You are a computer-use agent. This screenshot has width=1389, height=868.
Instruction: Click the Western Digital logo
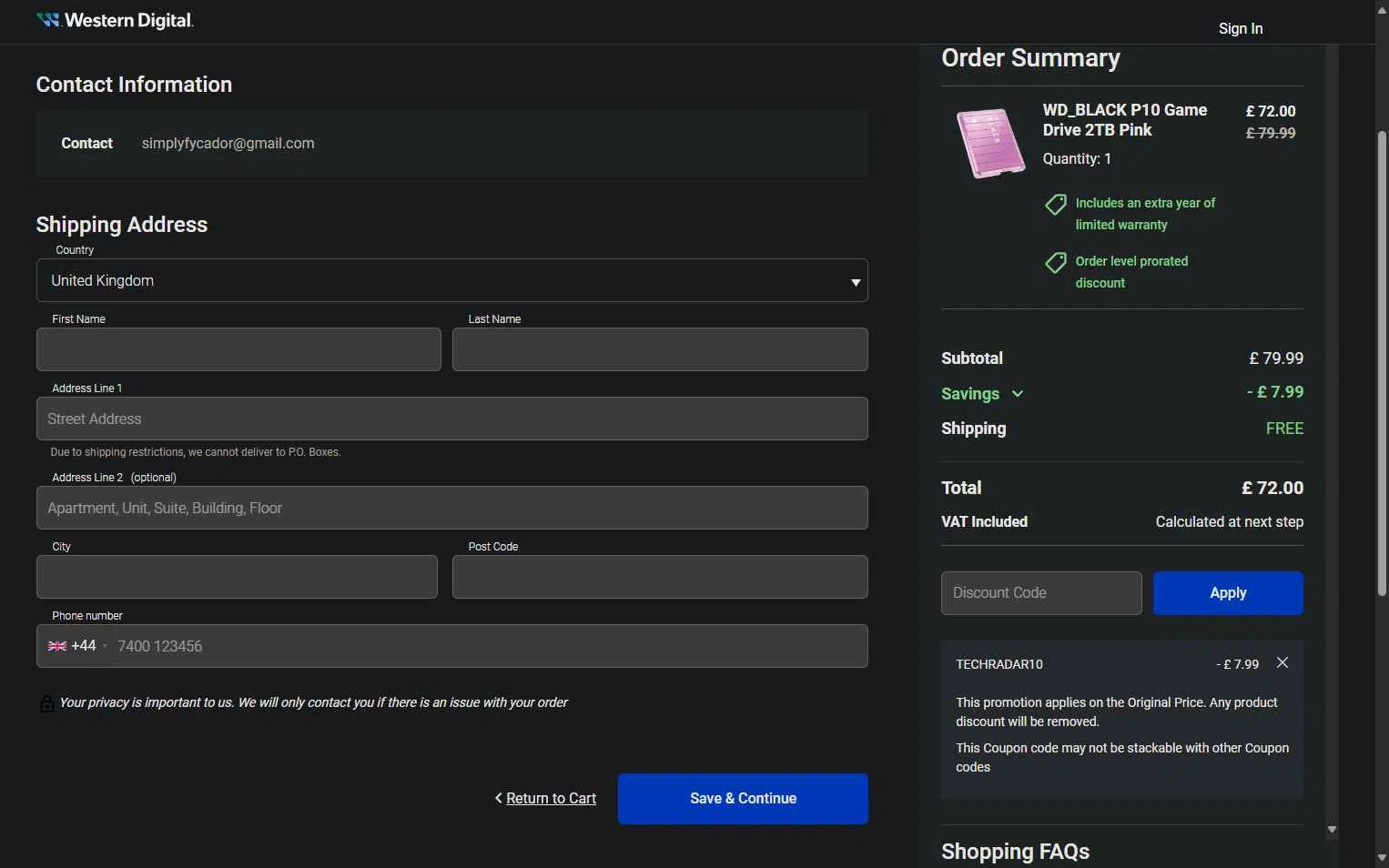tap(115, 20)
